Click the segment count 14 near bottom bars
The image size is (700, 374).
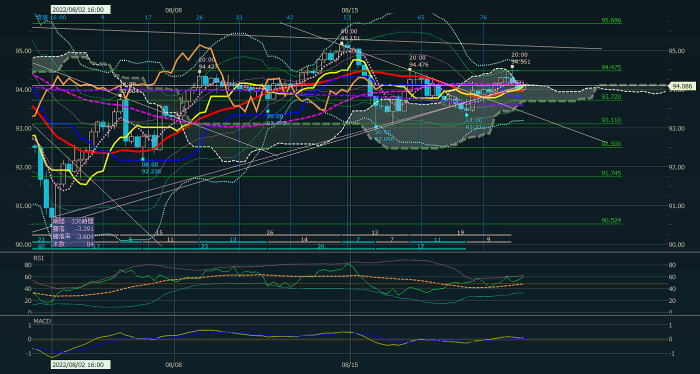304,240
